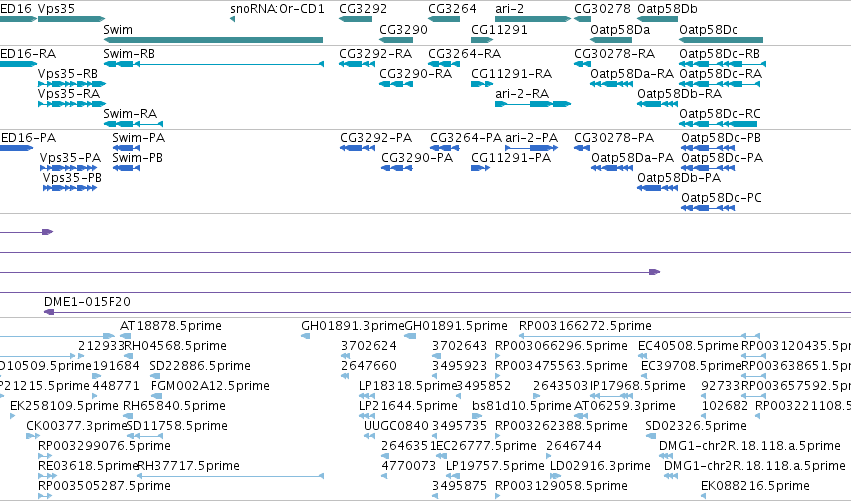
Task: Click the CG30278-RA transcript label
Action: coord(614,54)
